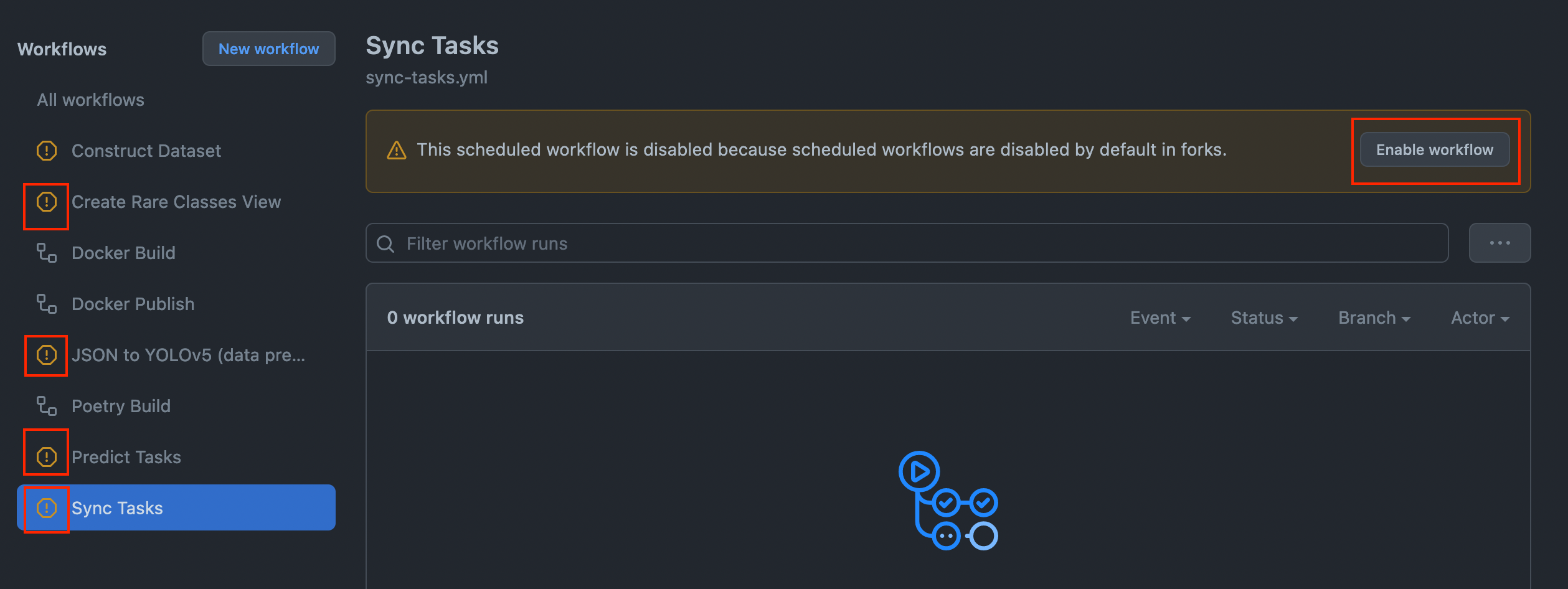Viewport: 1568px width, 589px height.
Task: Click the workflow icon beside Docker Build
Action: point(47,253)
